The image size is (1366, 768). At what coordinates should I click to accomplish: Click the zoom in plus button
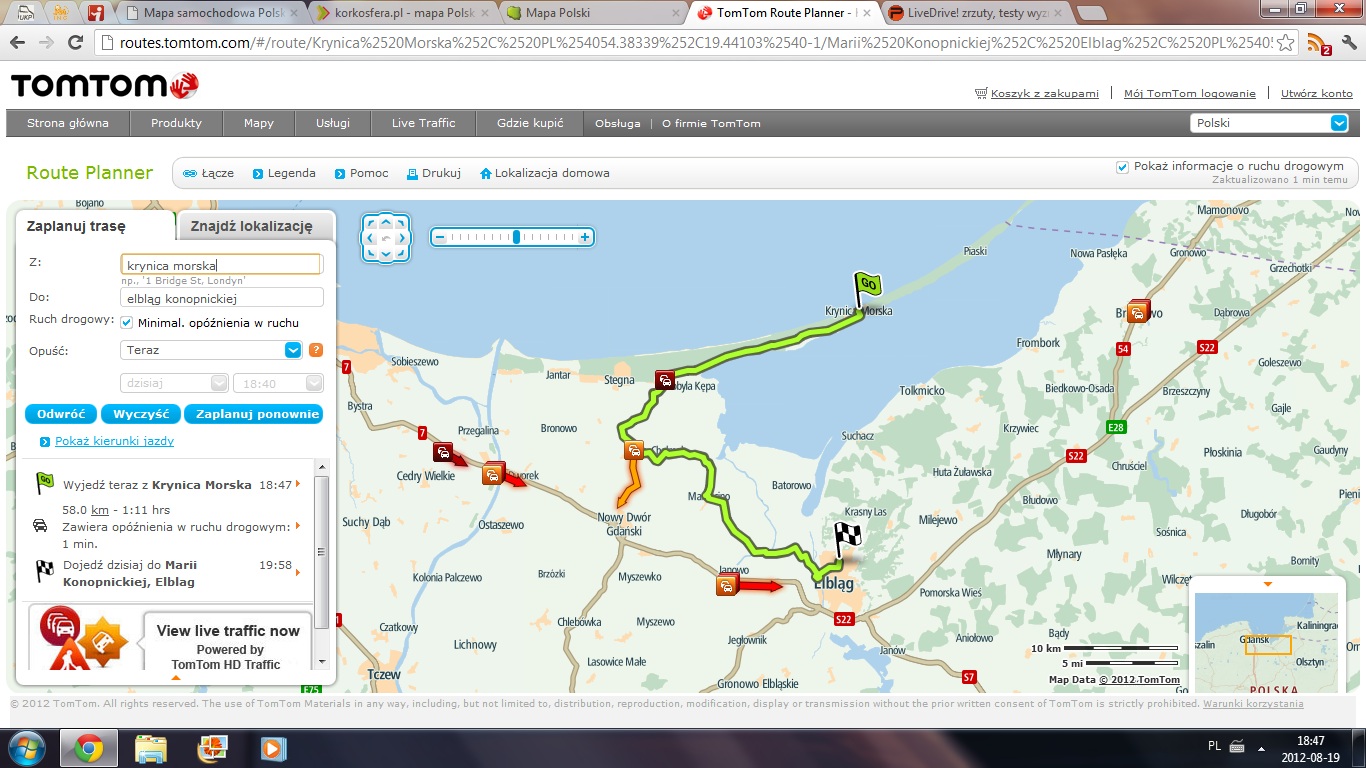tap(586, 237)
